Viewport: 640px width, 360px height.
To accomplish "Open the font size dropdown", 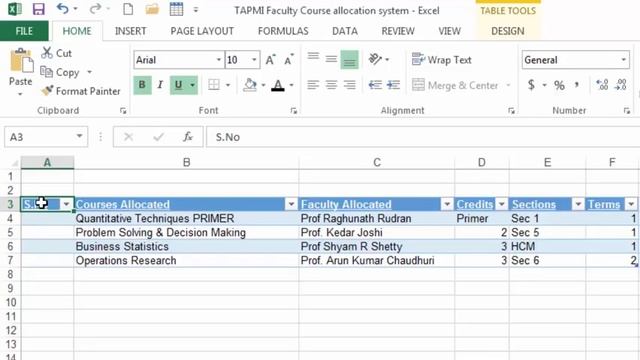I will [x=254, y=60].
